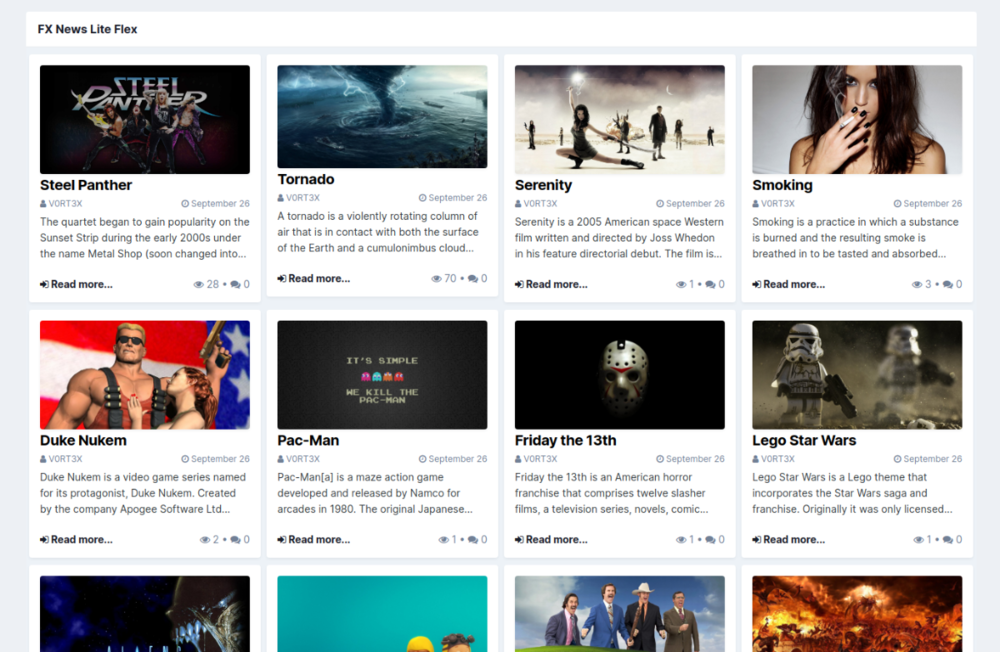The image size is (1000, 652).
Task: Click Read more on Duke Nukem card
Action: [x=76, y=540]
